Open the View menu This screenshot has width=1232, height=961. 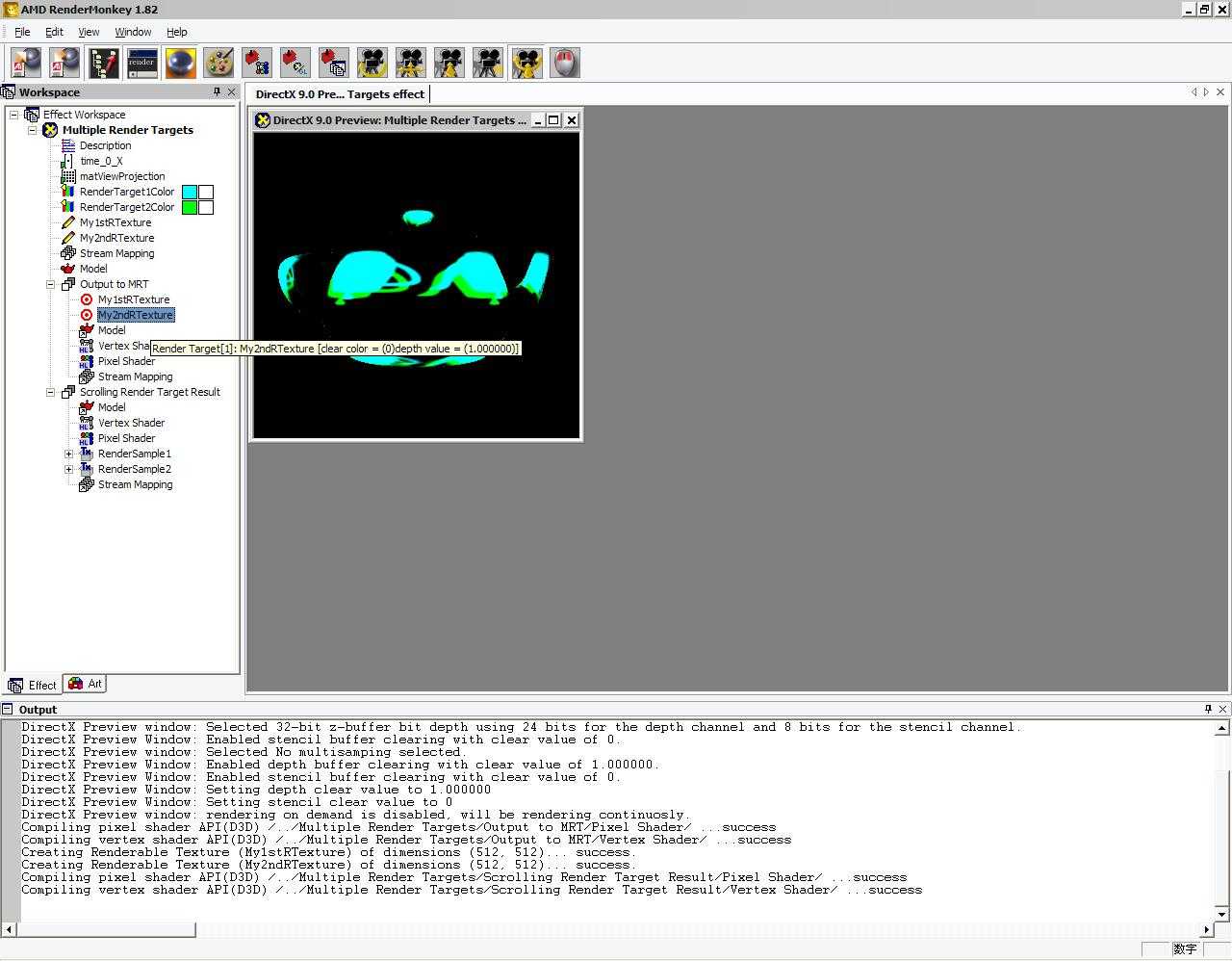(89, 32)
